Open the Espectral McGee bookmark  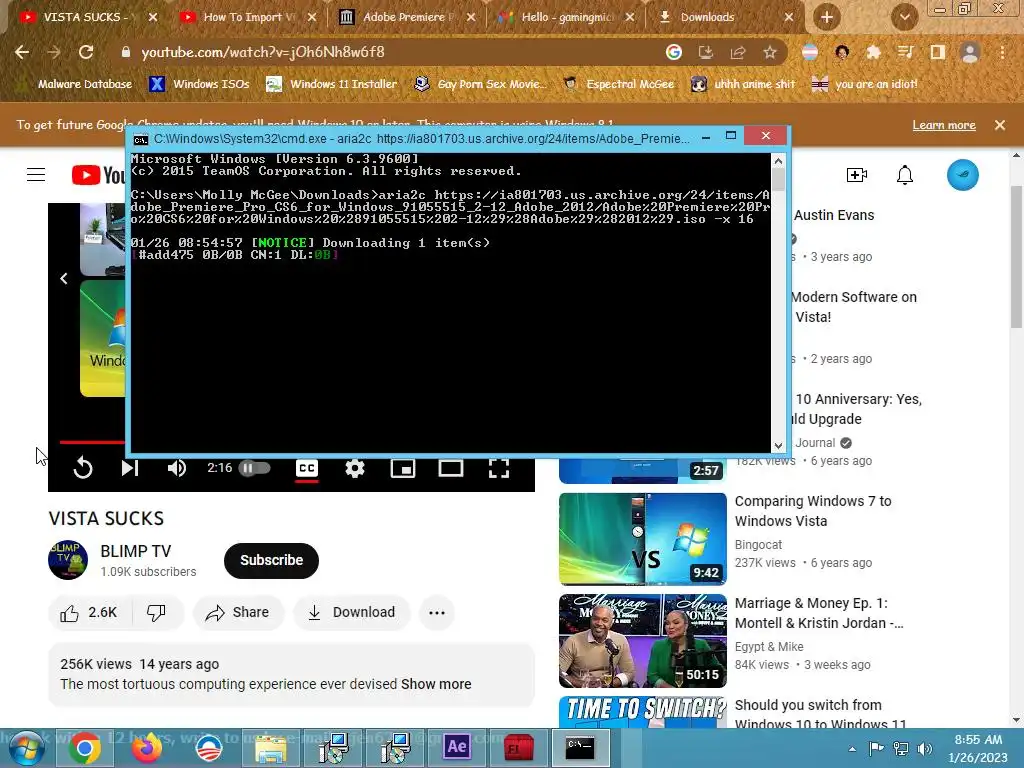618,84
